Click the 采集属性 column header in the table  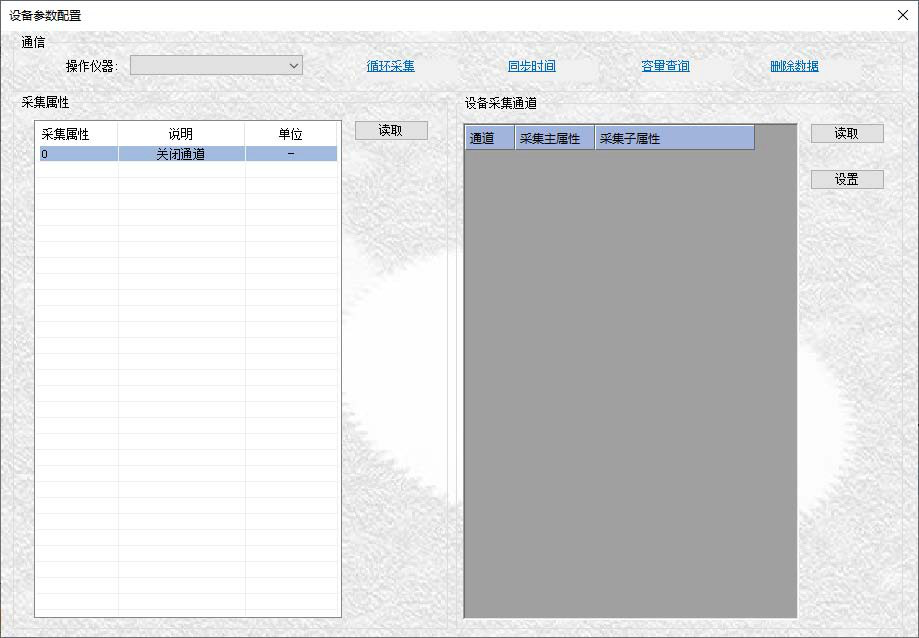(x=77, y=134)
